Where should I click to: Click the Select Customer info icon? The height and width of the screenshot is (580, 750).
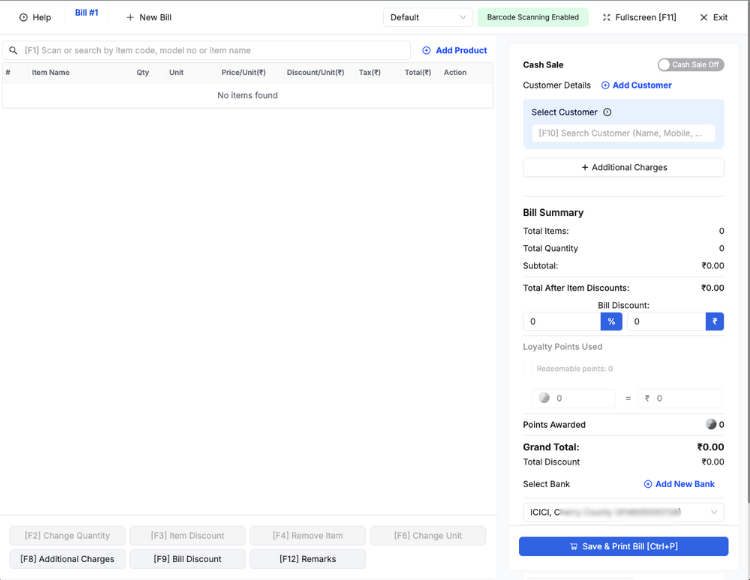pyautogui.click(x=607, y=112)
